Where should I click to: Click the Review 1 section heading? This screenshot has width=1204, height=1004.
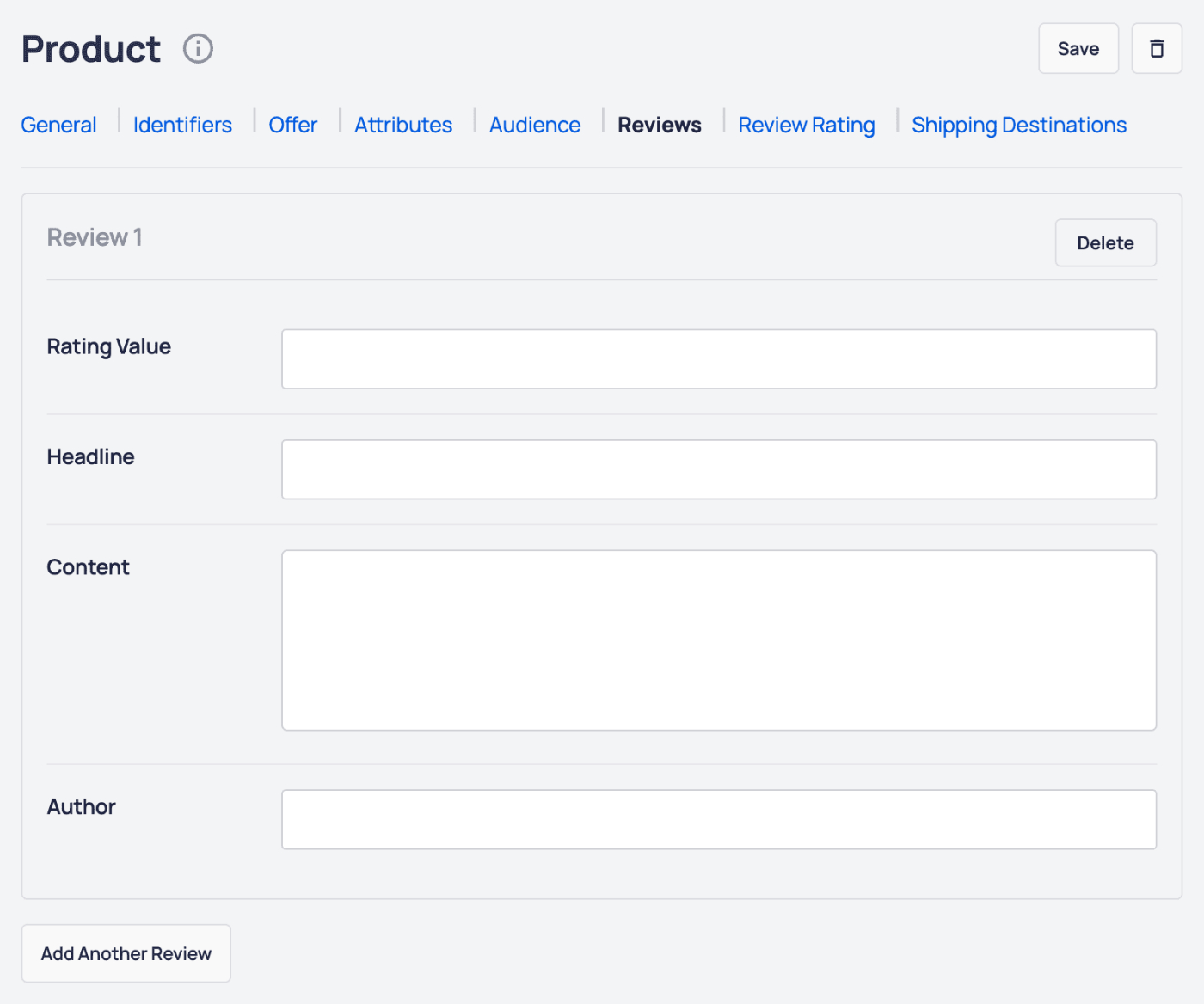pos(95,237)
